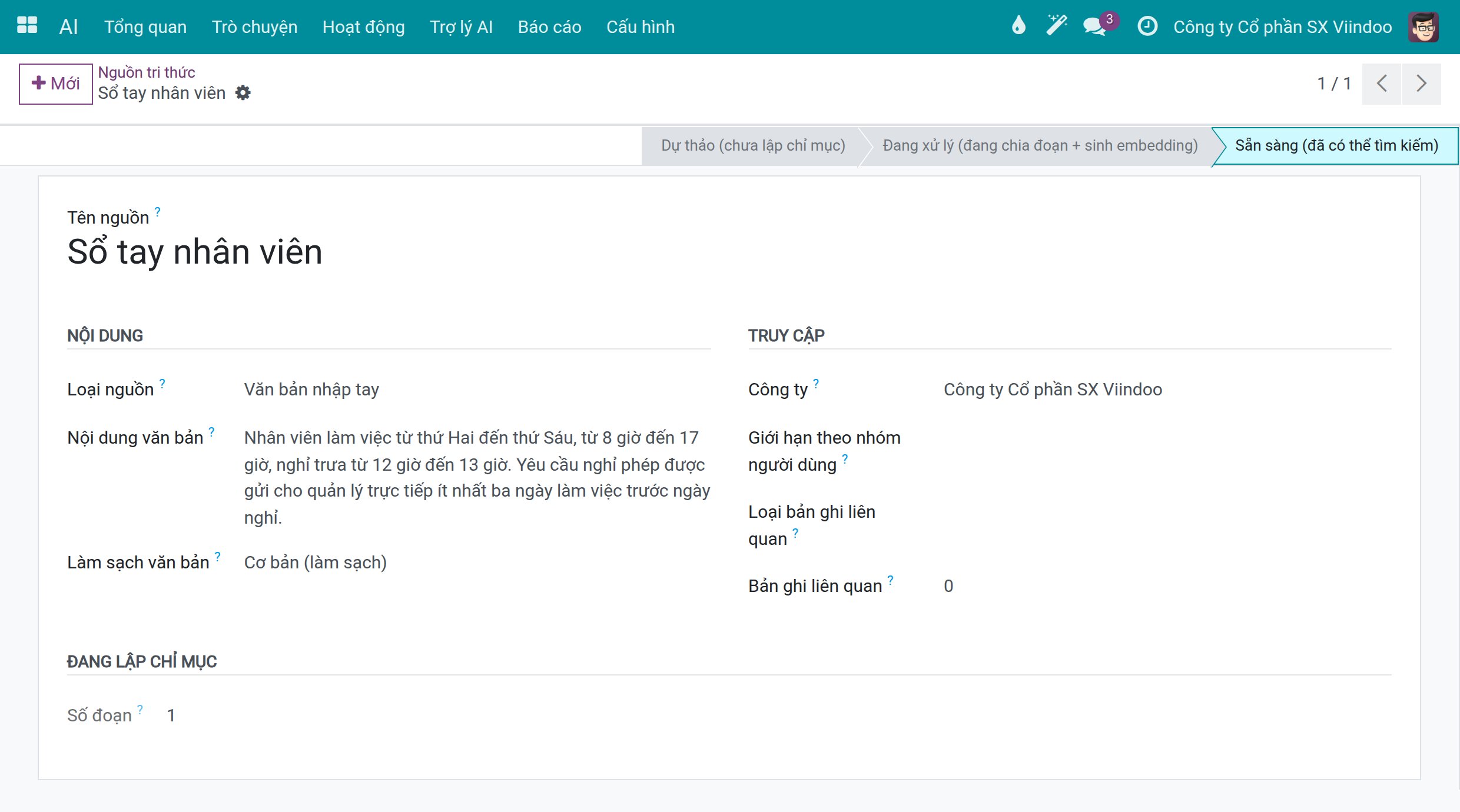
Task: Show help tooltip for Nội dung văn bản
Action: click(x=211, y=431)
